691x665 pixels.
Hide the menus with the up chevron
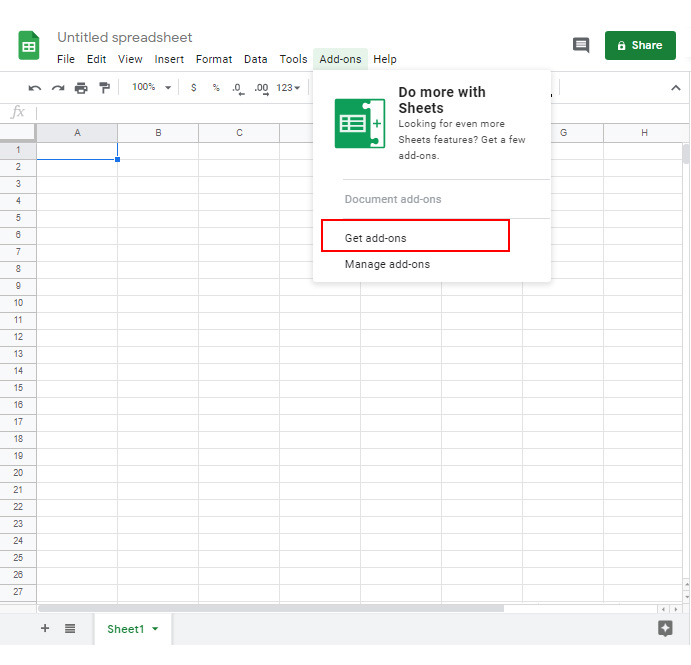pyautogui.click(x=675, y=88)
